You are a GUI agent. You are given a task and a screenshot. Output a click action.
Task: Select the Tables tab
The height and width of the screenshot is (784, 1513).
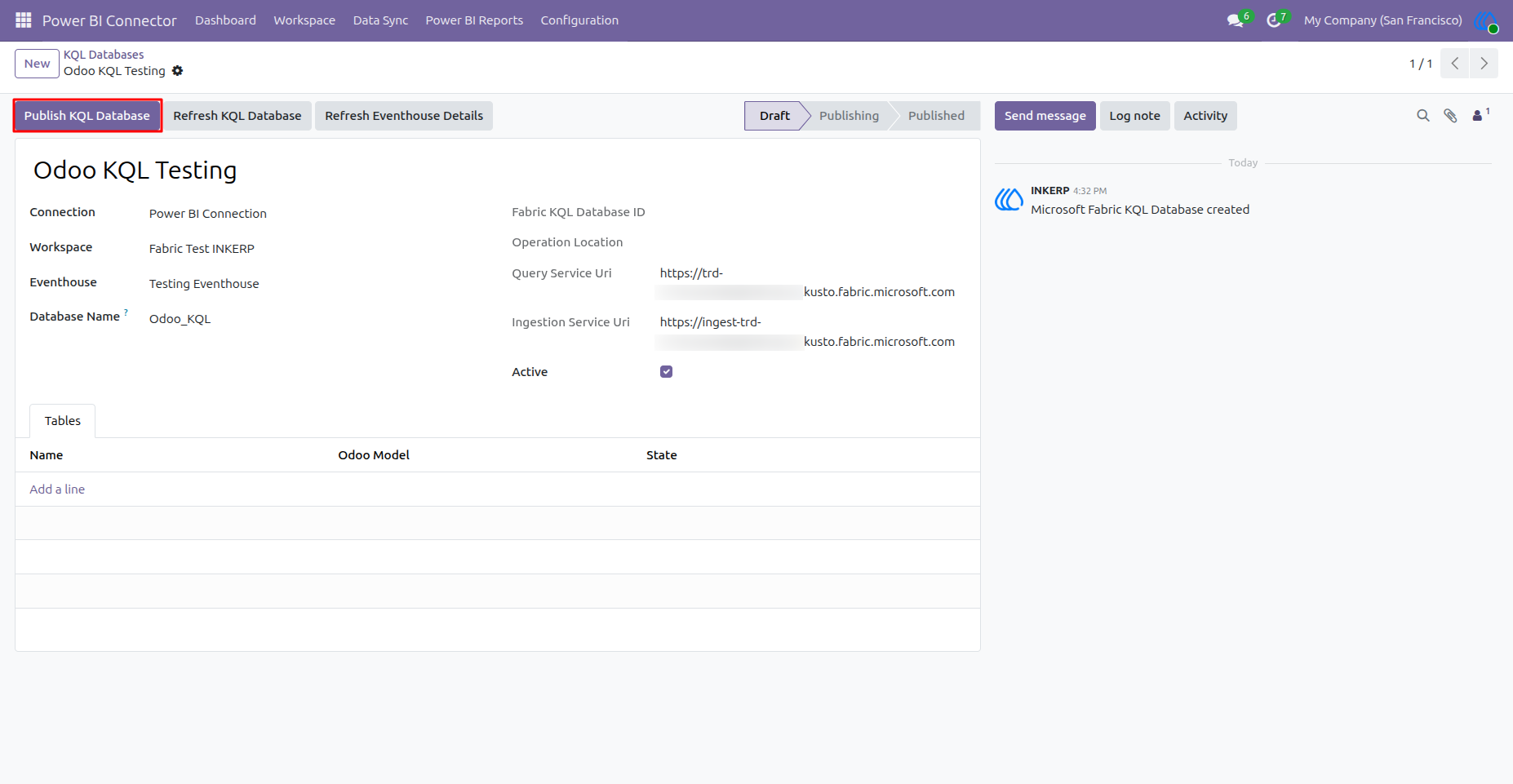click(x=63, y=421)
